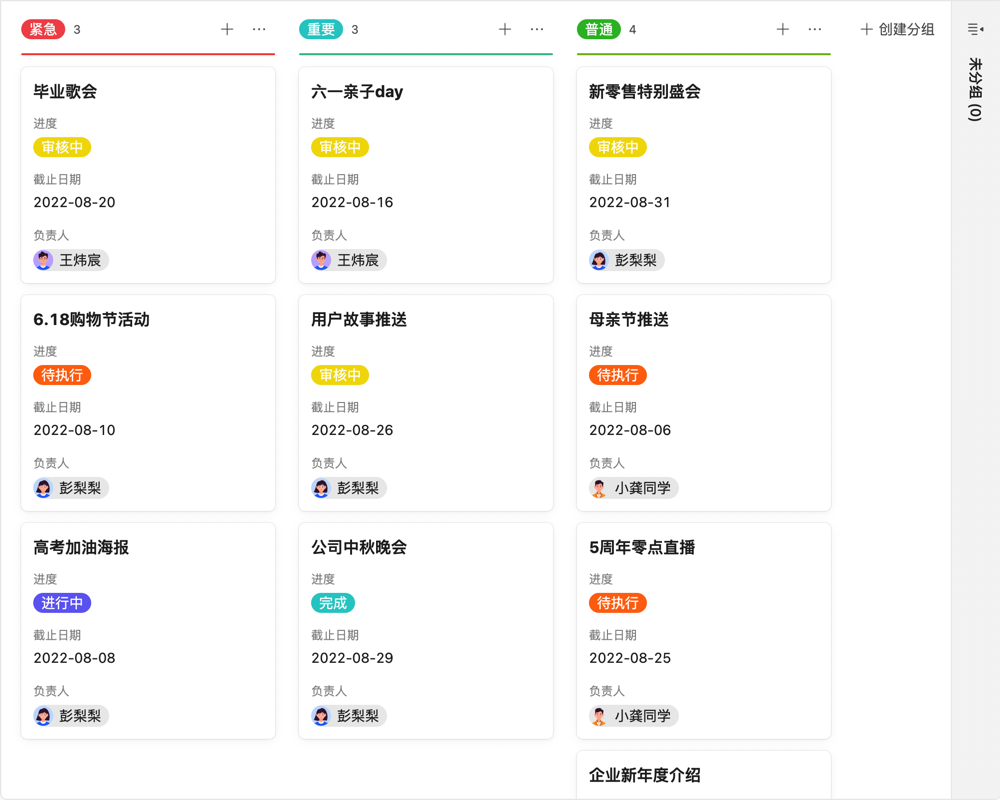Click 彭梨梨's avatar on the 6.18购物节活动 card
The height and width of the screenshot is (800, 1000).
click(x=43, y=488)
